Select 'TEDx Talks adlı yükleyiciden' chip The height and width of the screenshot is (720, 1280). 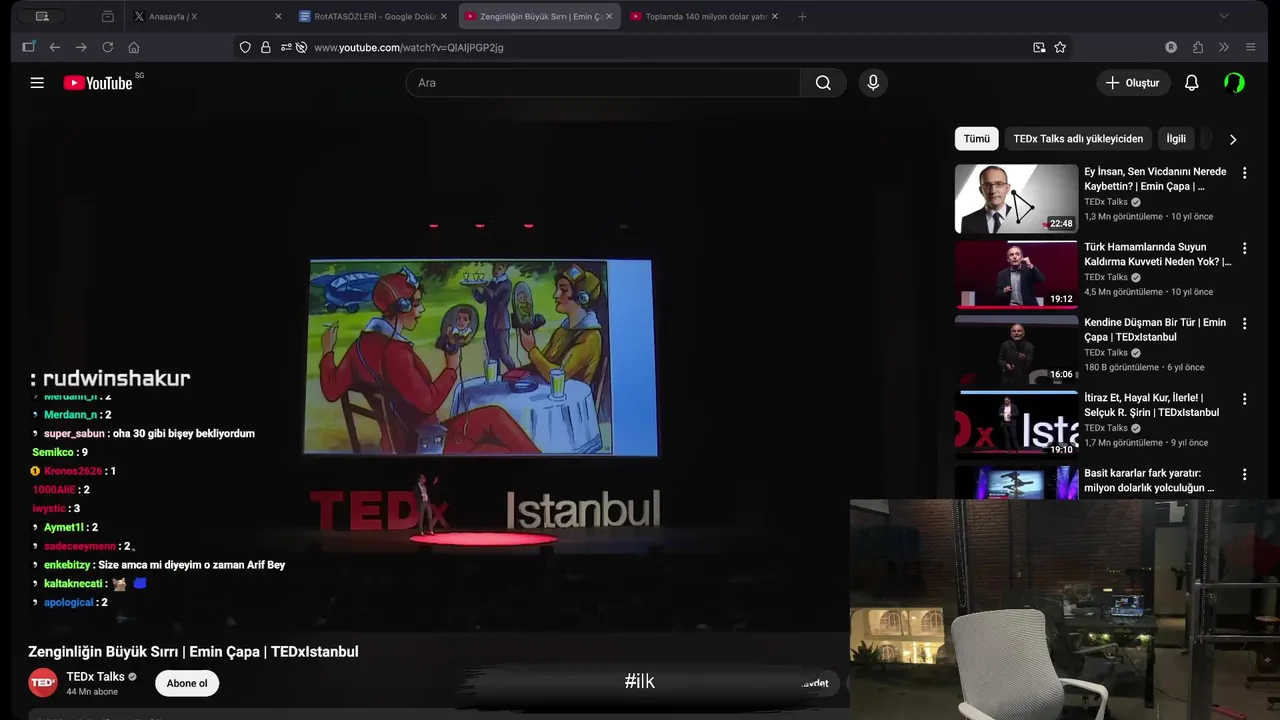(1078, 139)
